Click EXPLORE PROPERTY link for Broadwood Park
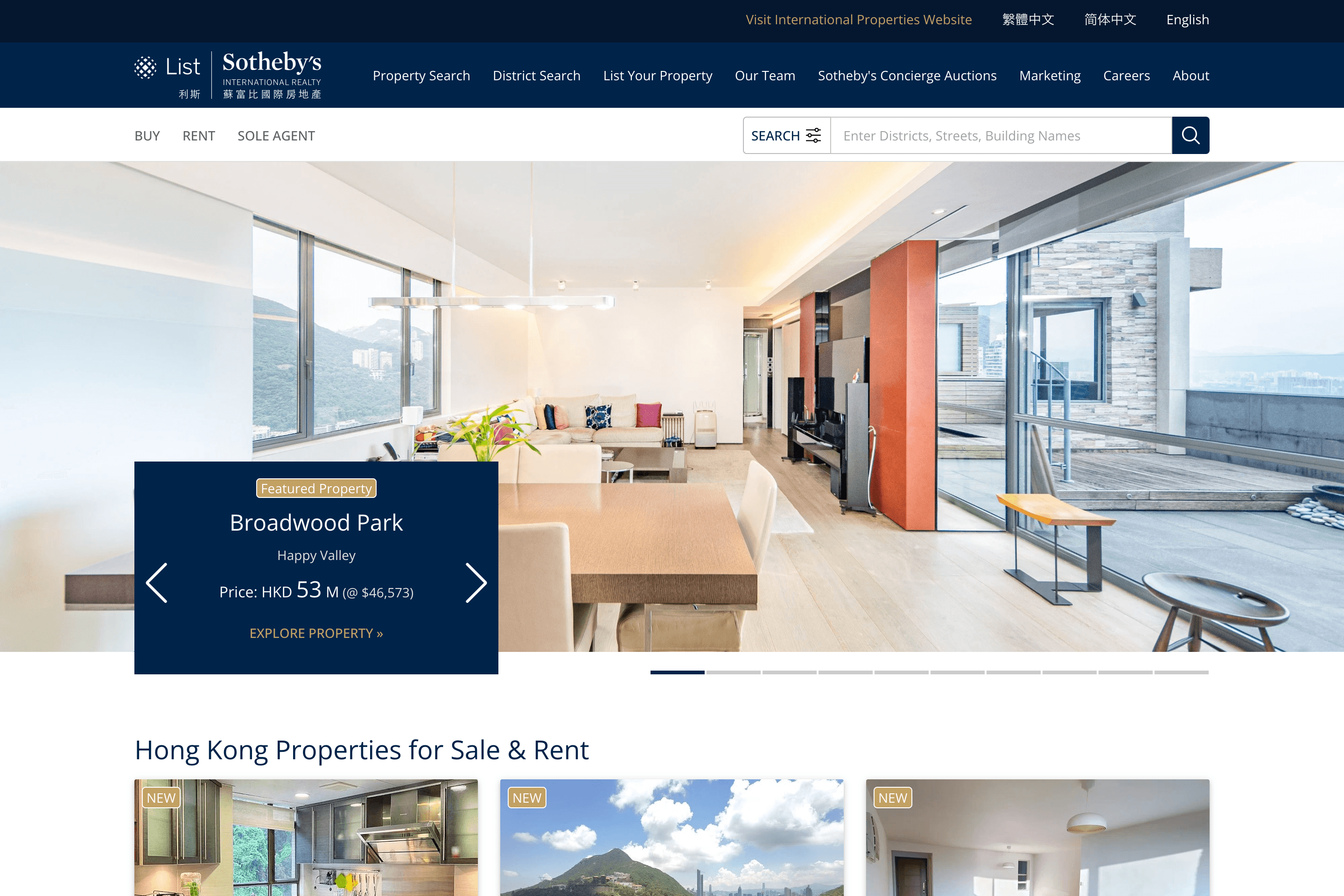Viewport: 1344px width, 896px height. 316,632
